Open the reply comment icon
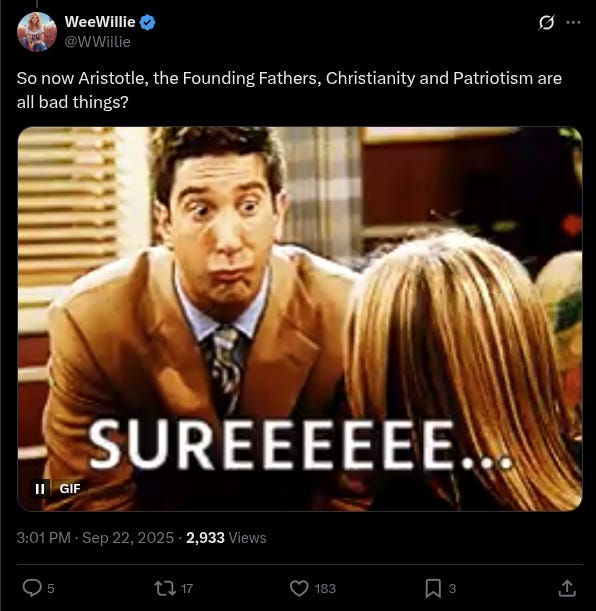 click(32, 588)
